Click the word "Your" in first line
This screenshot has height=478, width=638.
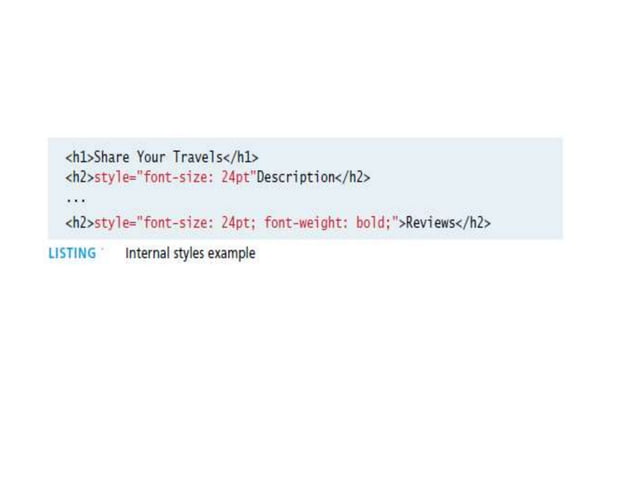[151, 157]
